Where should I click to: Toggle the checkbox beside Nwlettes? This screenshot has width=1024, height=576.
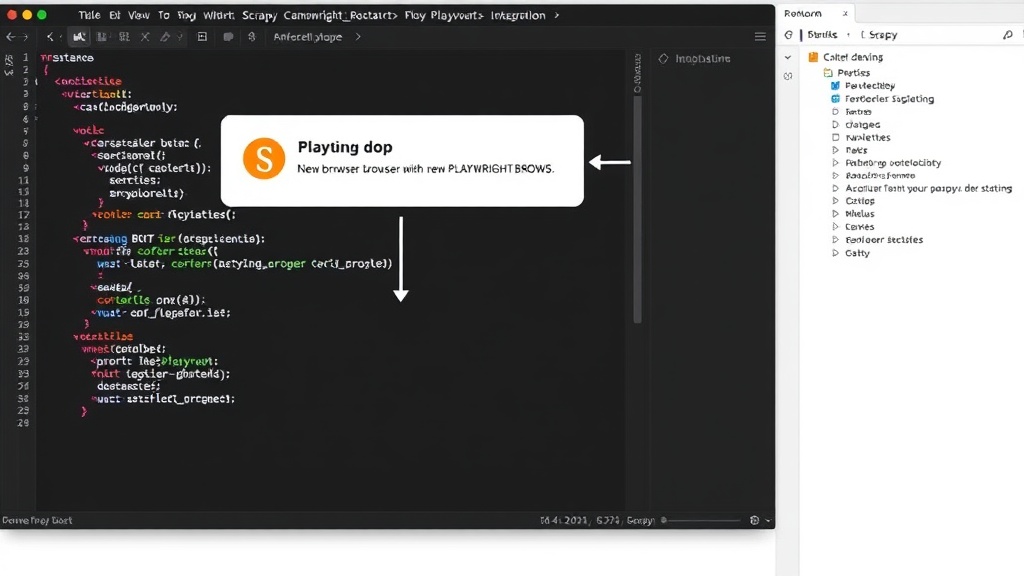(x=835, y=137)
